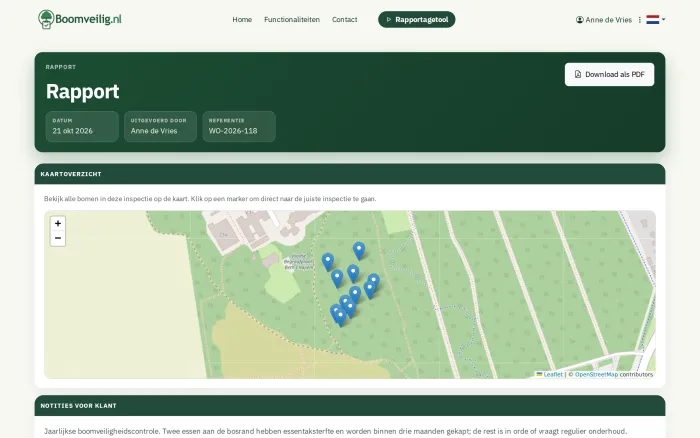Expand the Dutch flag language dropdown
This screenshot has width=700, height=438.
[655, 19]
